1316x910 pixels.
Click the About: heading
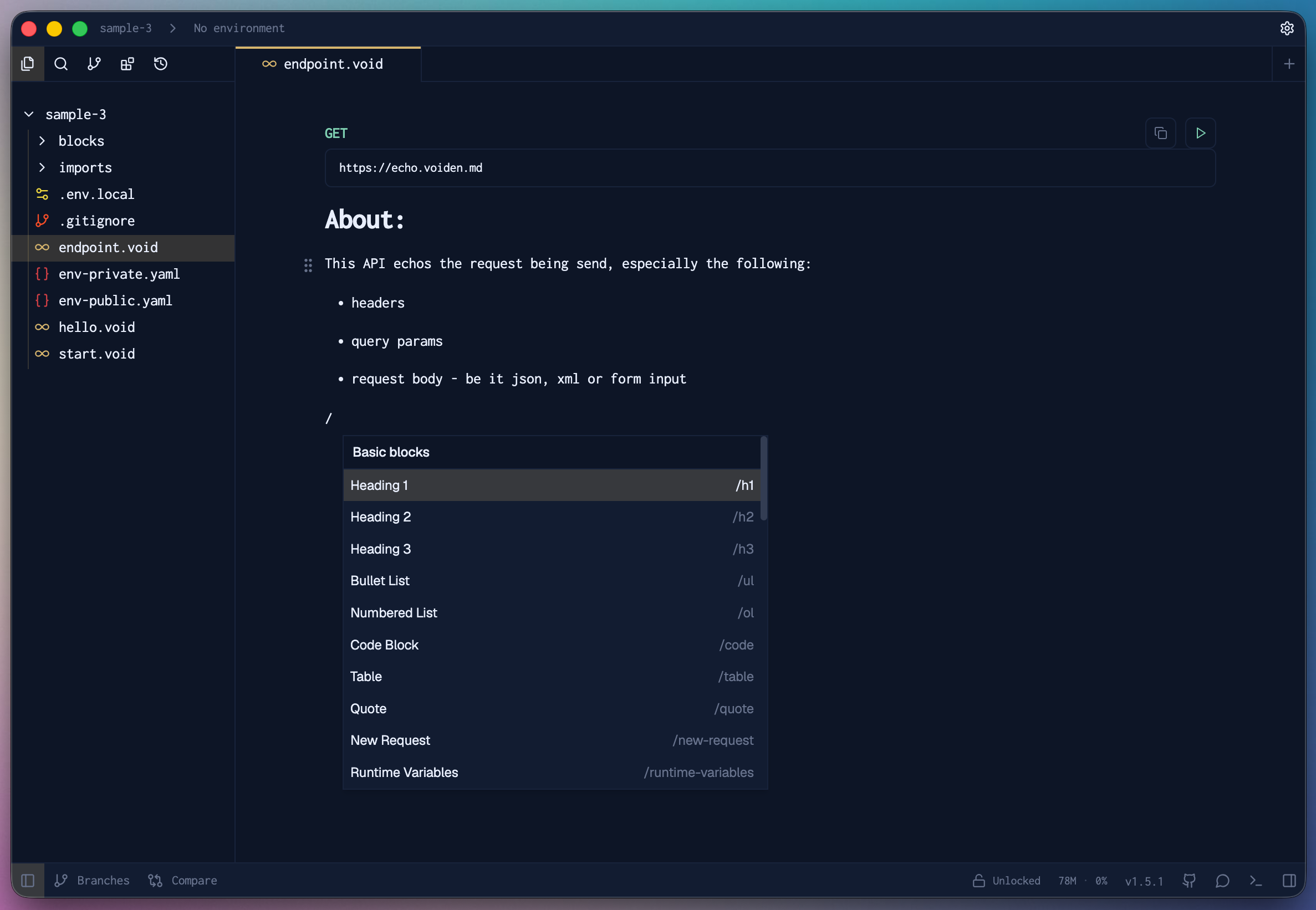tap(365, 220)
